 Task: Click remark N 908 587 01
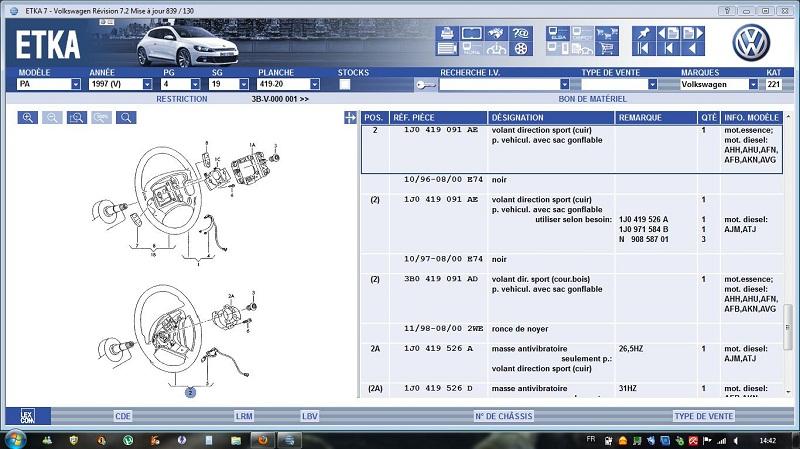[643, 239]
